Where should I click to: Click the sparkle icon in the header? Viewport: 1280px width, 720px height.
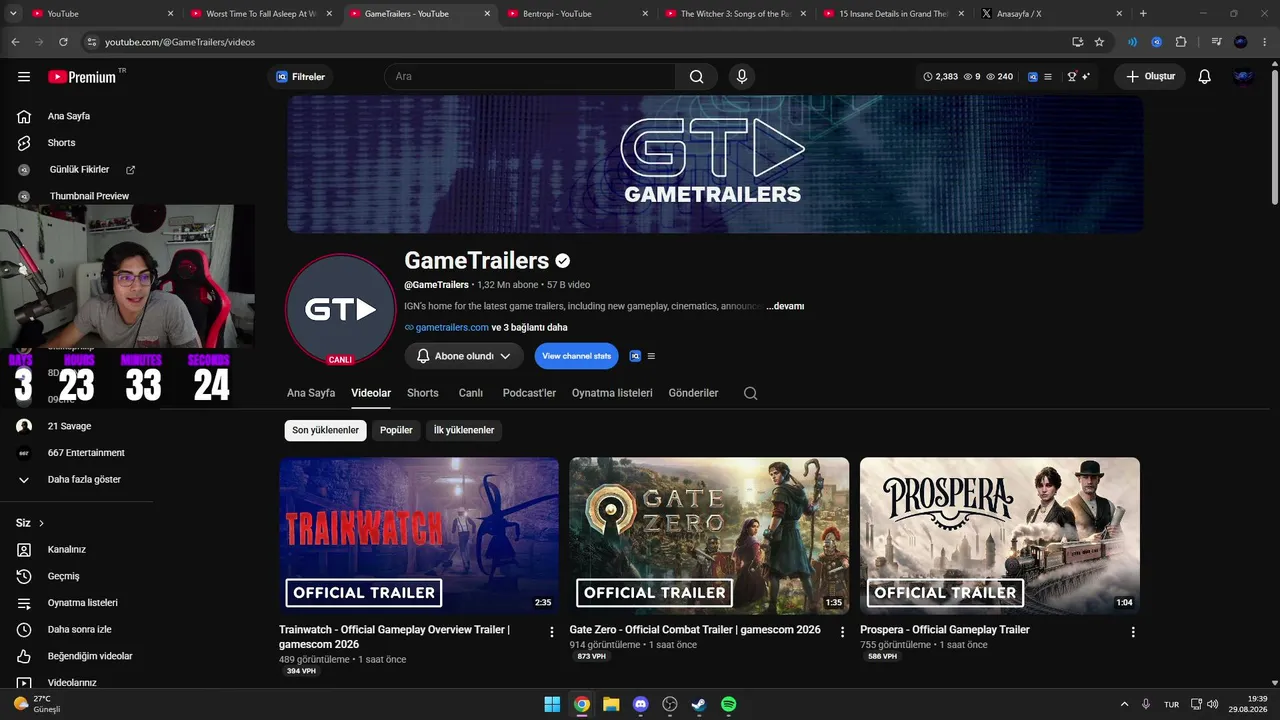(x=1085, y=77)
